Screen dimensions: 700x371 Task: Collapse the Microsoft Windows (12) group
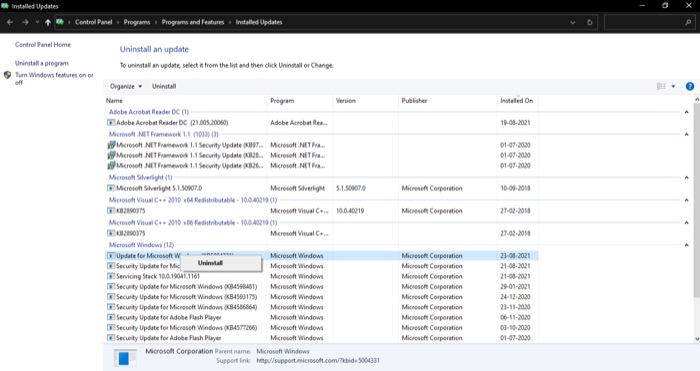pos(687,245)
